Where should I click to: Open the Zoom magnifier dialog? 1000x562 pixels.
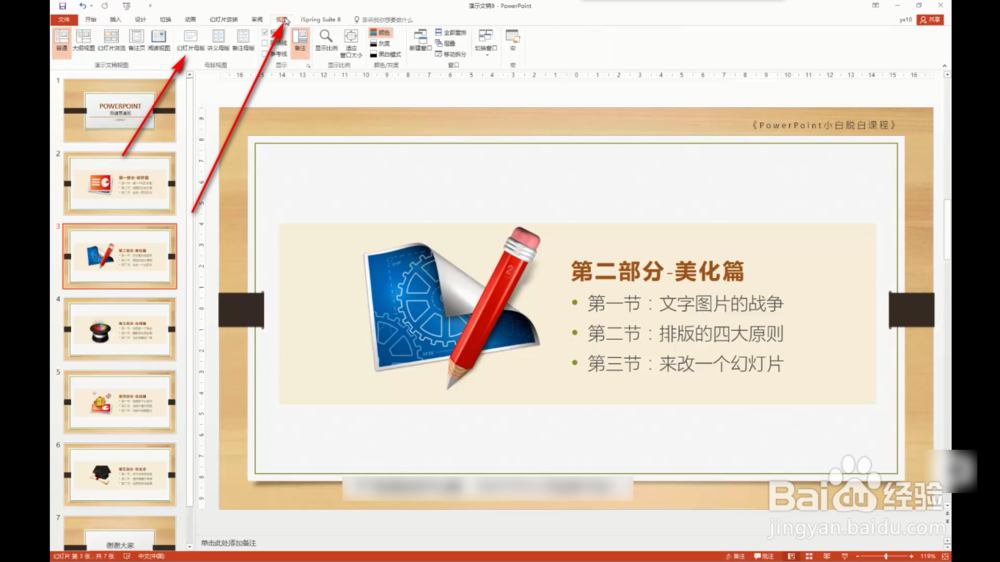tap(326, 40)
